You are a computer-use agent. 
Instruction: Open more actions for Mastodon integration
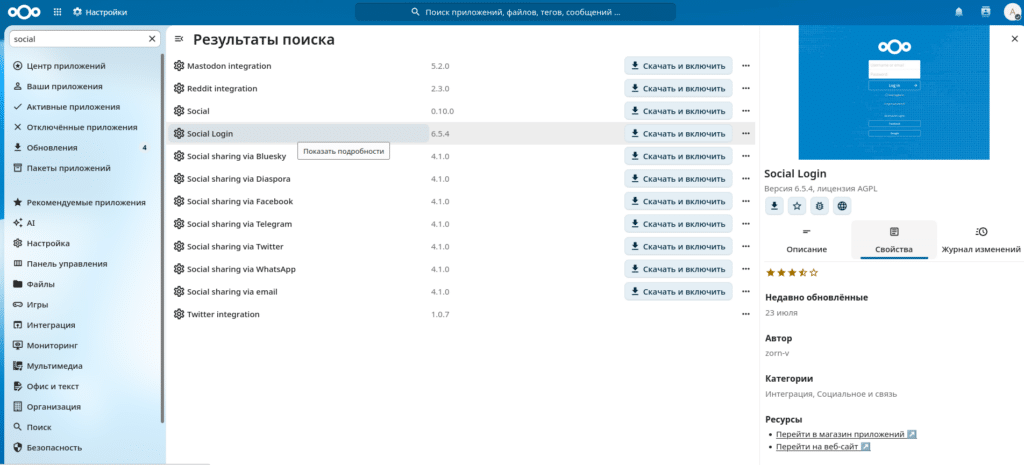pos(746,66)
